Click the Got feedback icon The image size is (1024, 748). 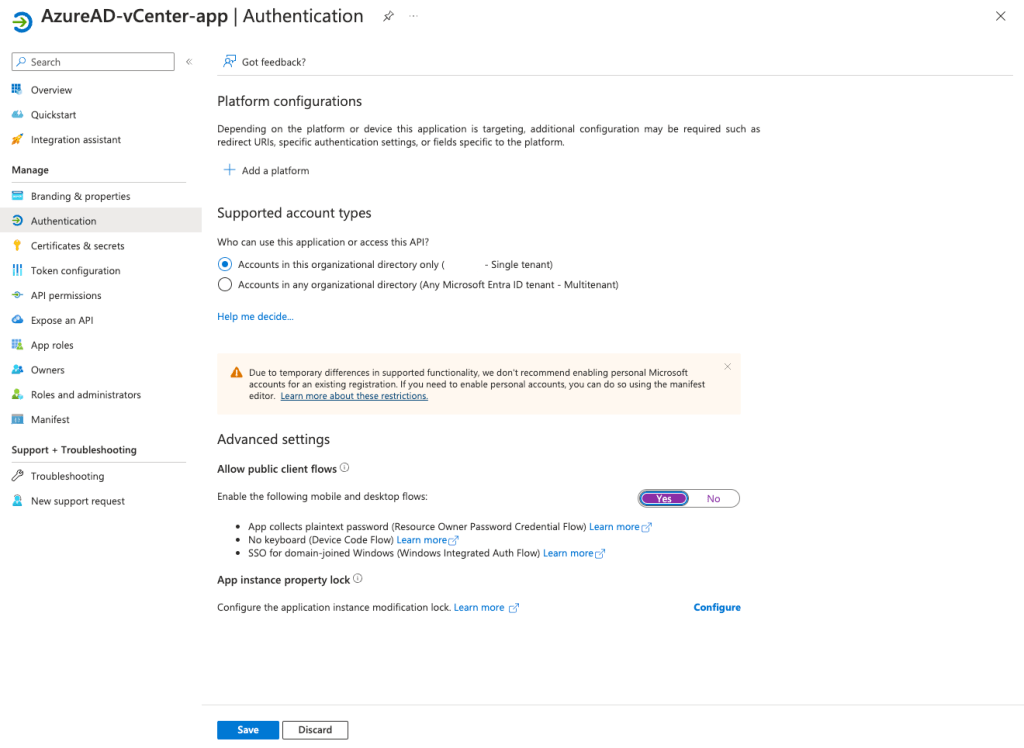pos(230,62)
